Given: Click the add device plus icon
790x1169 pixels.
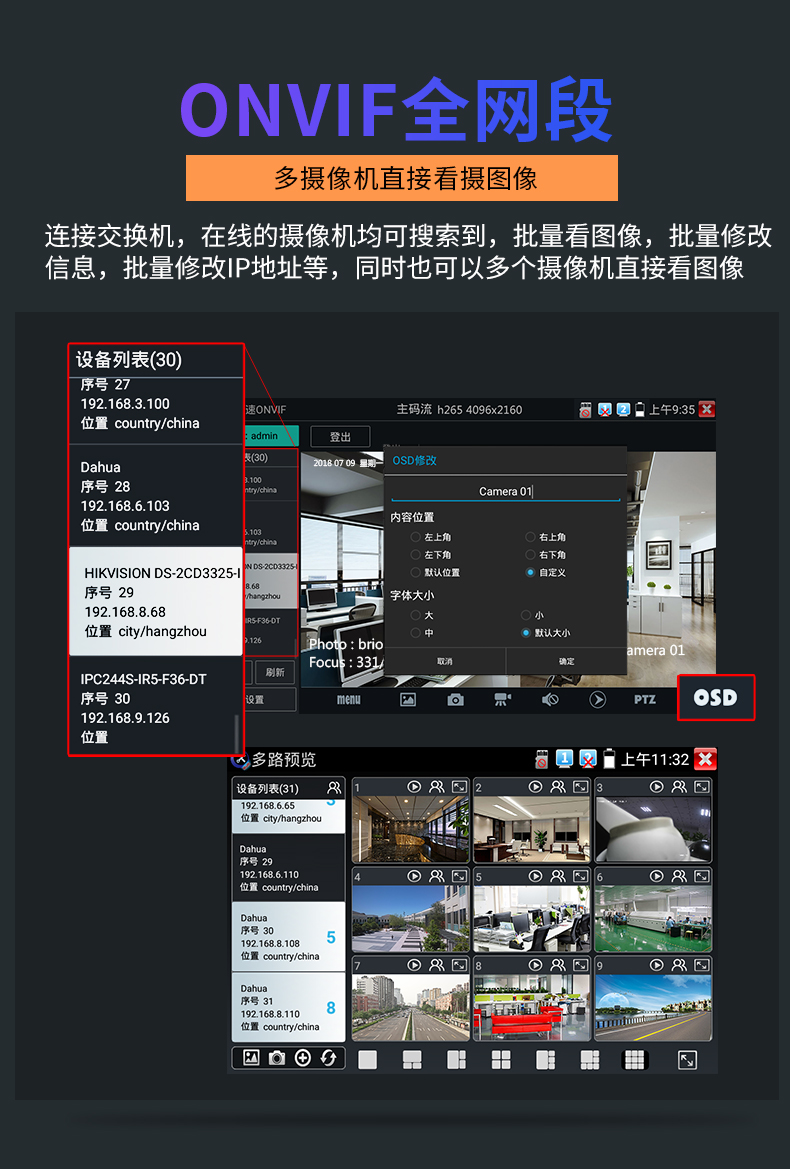Looking at the screenshot, I should pos(302,1058).
